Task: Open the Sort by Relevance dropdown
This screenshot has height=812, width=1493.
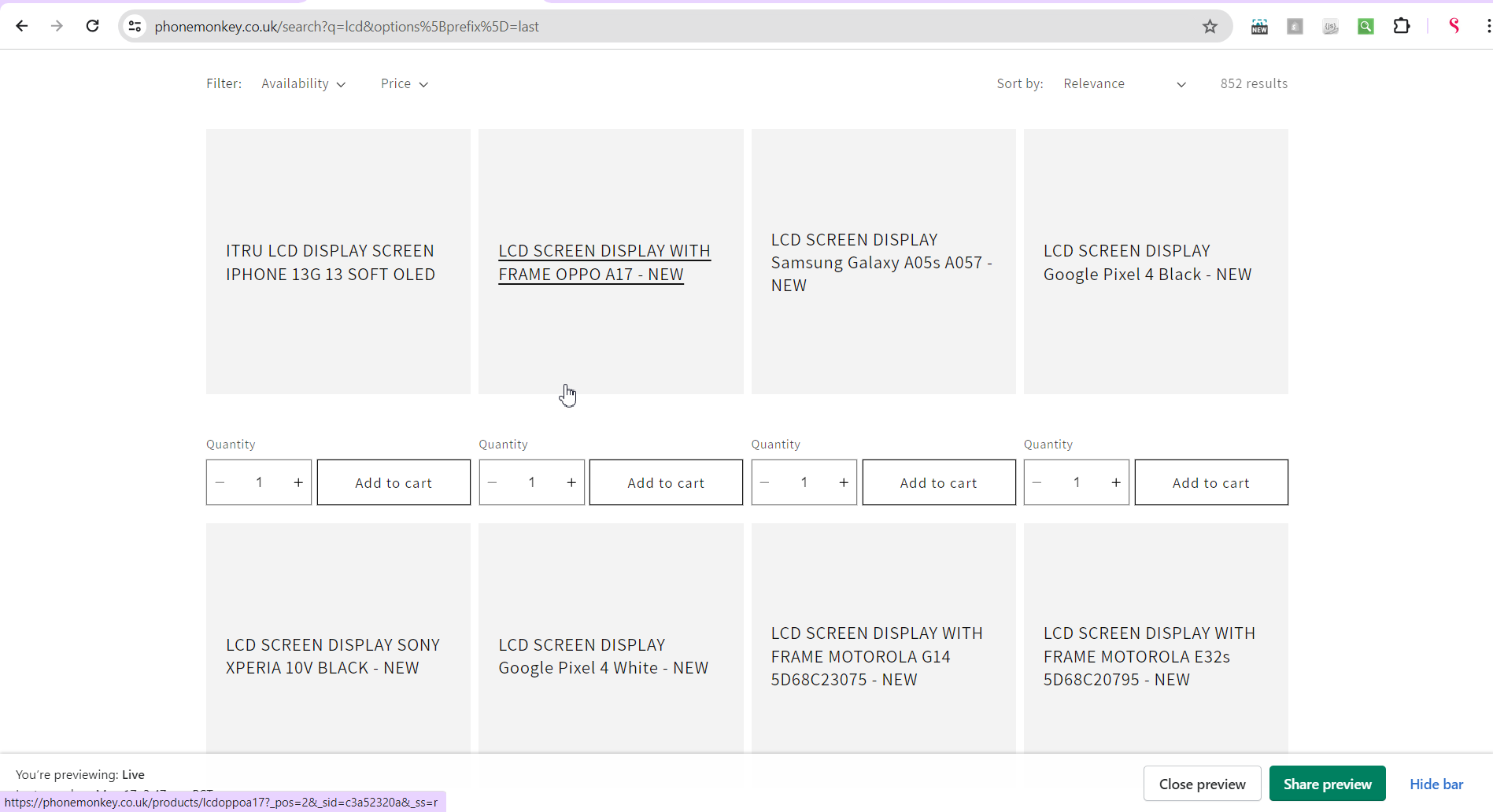Action: point(1125,83)
